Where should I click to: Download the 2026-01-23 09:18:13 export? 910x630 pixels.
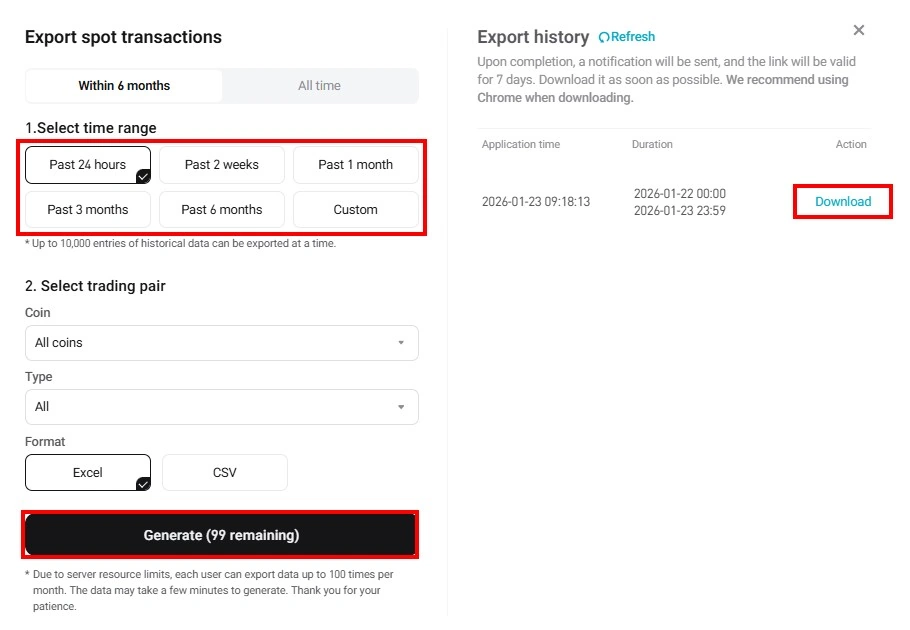pyautogui.click(x=843, y=201)
